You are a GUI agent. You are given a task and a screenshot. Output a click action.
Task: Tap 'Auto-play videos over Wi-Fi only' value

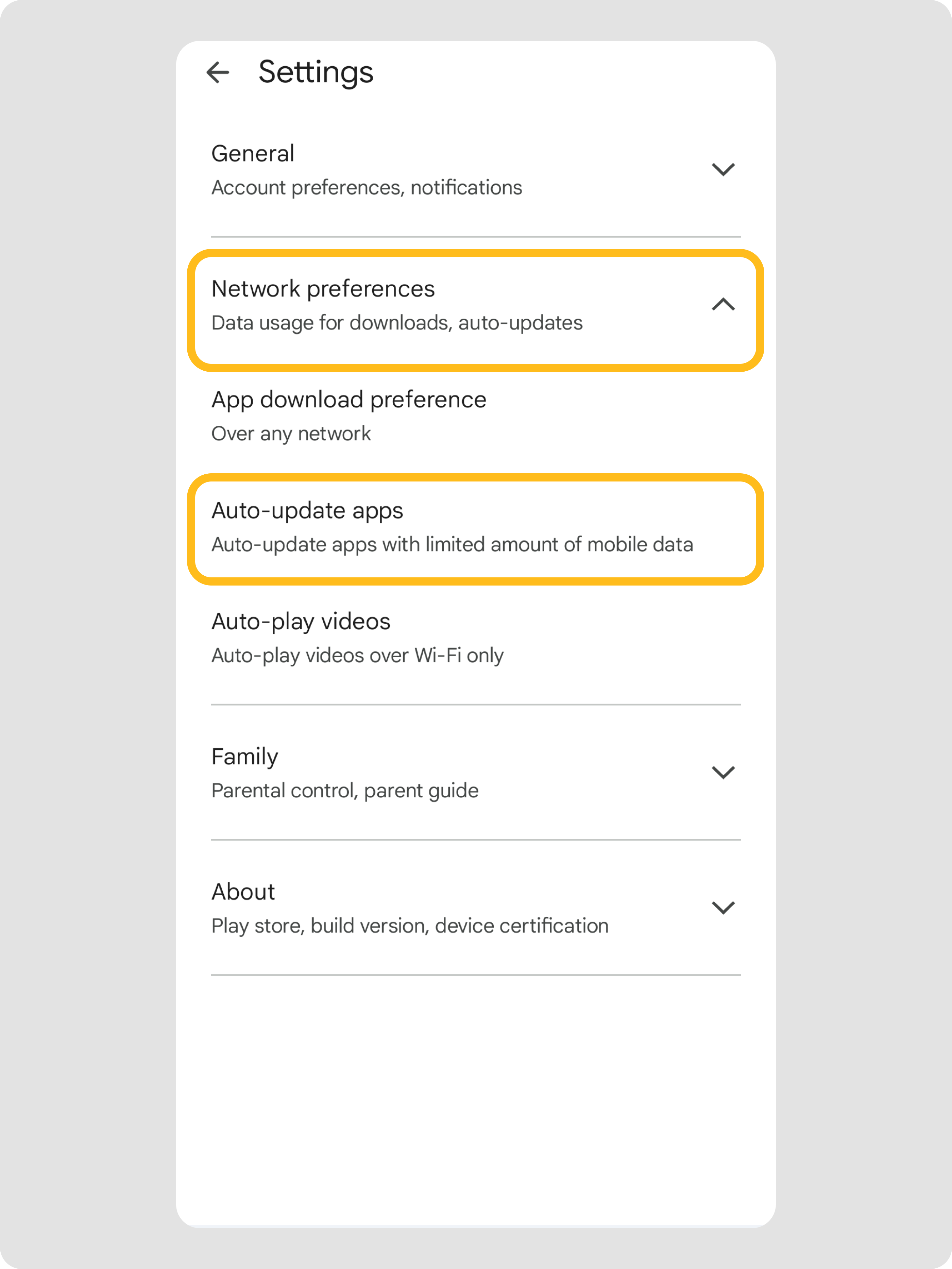pyautogui.click(x=357, y=655)
